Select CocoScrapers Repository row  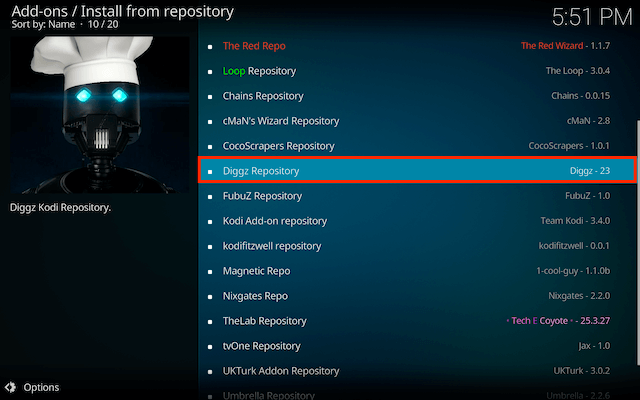click(x=417, y=146)
